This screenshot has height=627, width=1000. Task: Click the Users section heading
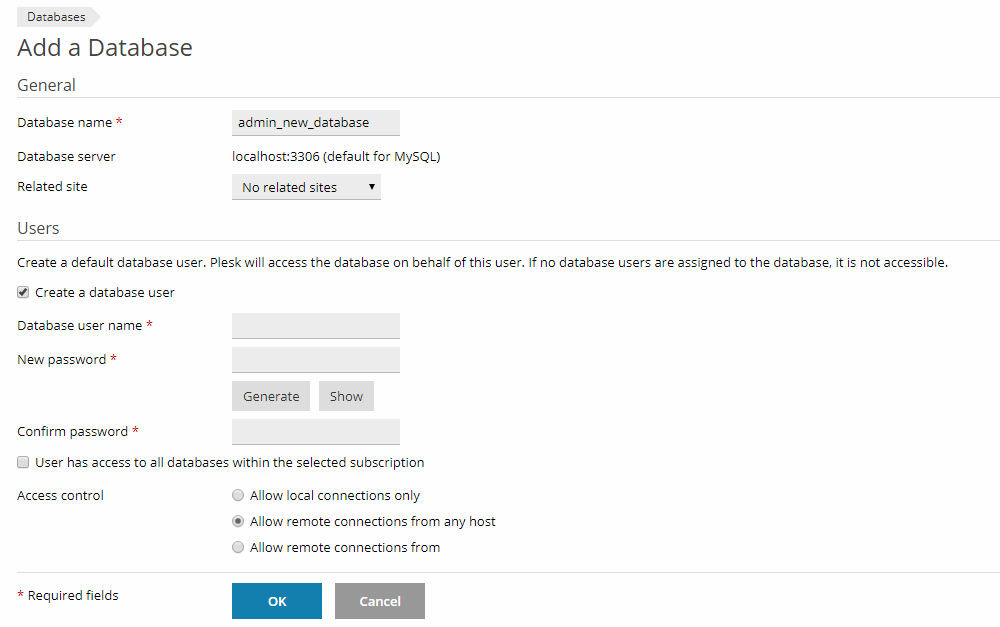coord(38,228)
